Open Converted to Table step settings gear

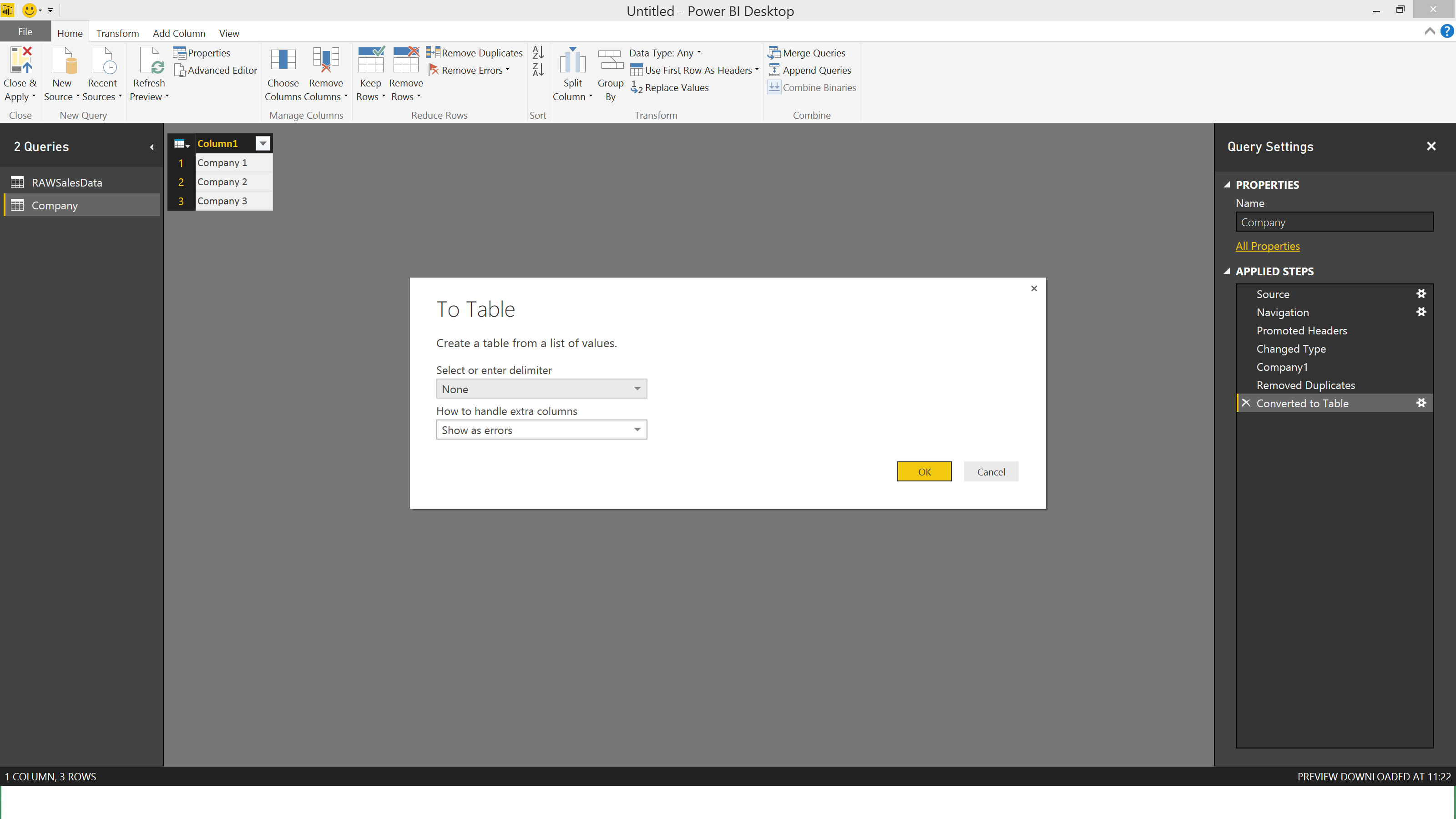coord(1421,402)
